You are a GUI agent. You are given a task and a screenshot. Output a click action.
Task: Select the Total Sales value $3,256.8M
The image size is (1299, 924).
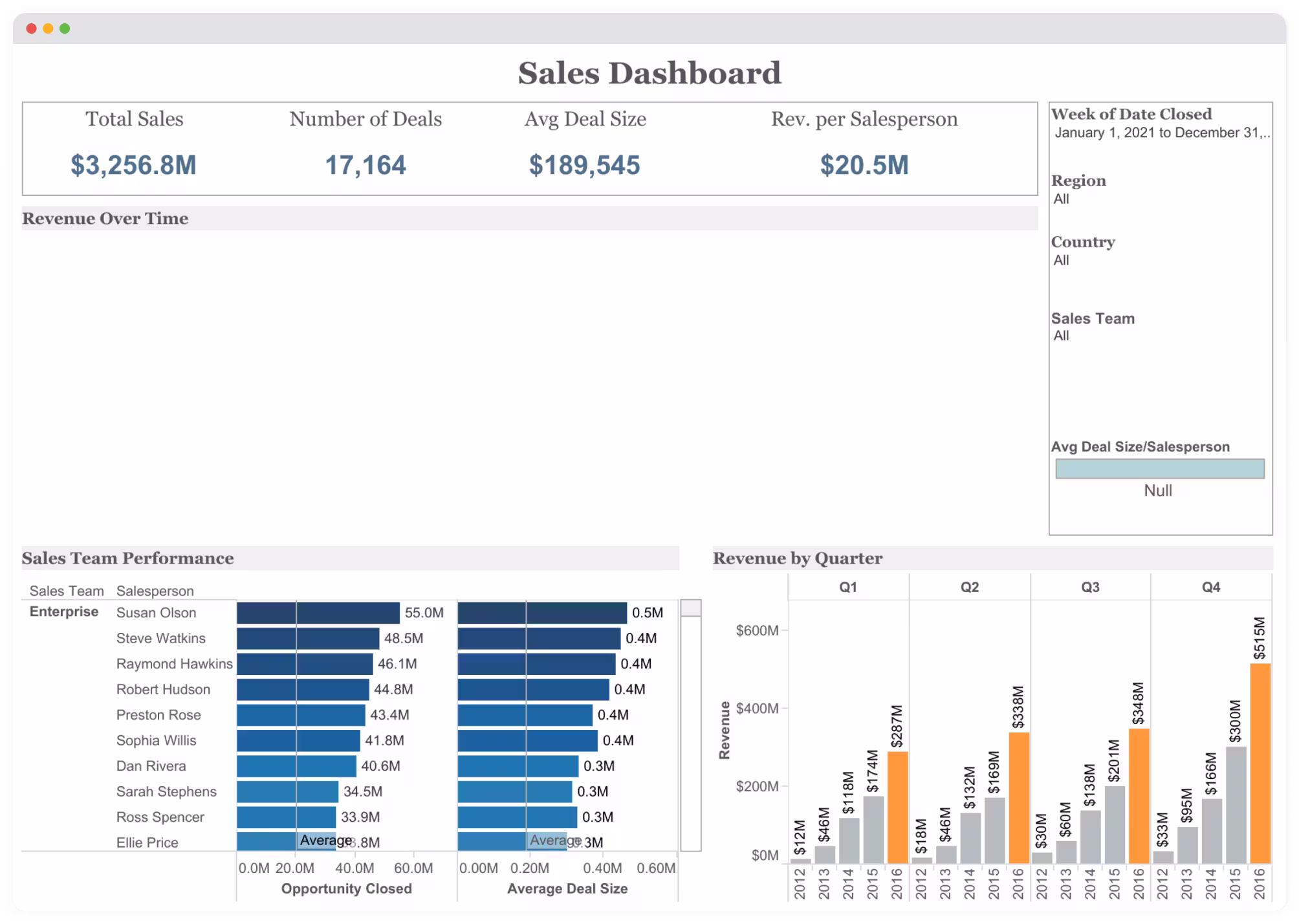(x=133, y=165)
